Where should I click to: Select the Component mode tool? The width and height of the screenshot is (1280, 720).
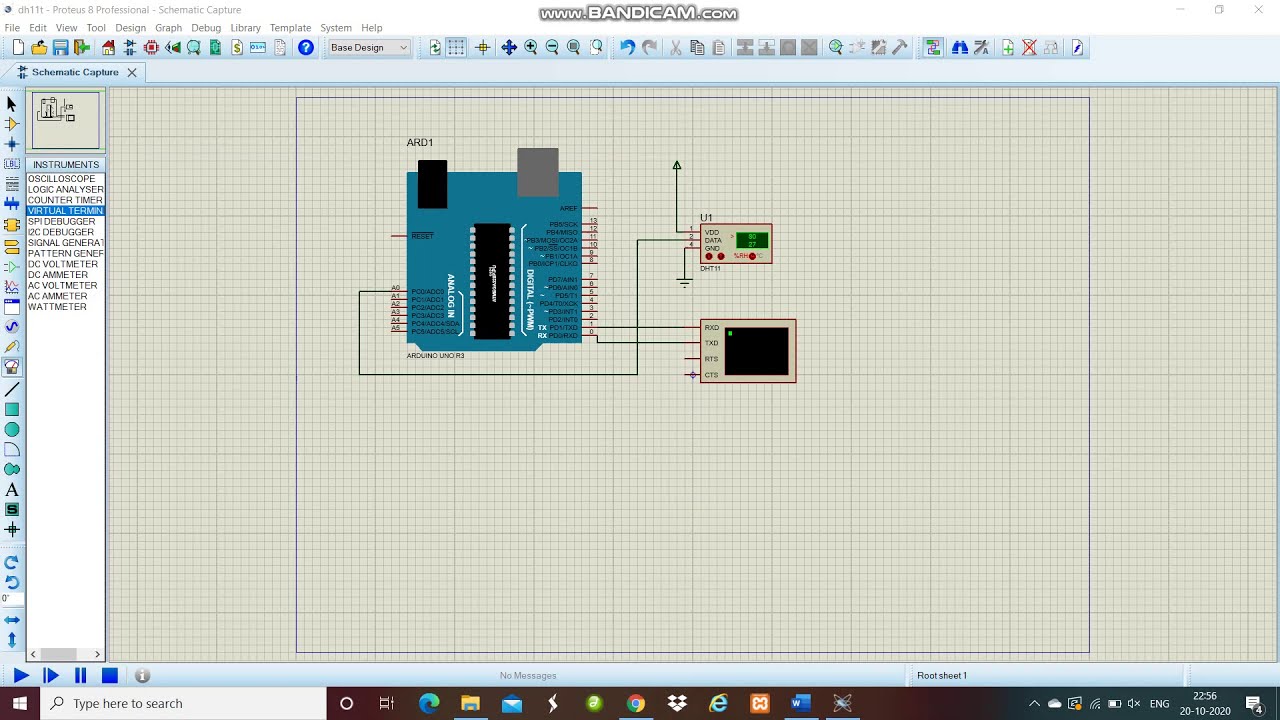pos(12,124)
